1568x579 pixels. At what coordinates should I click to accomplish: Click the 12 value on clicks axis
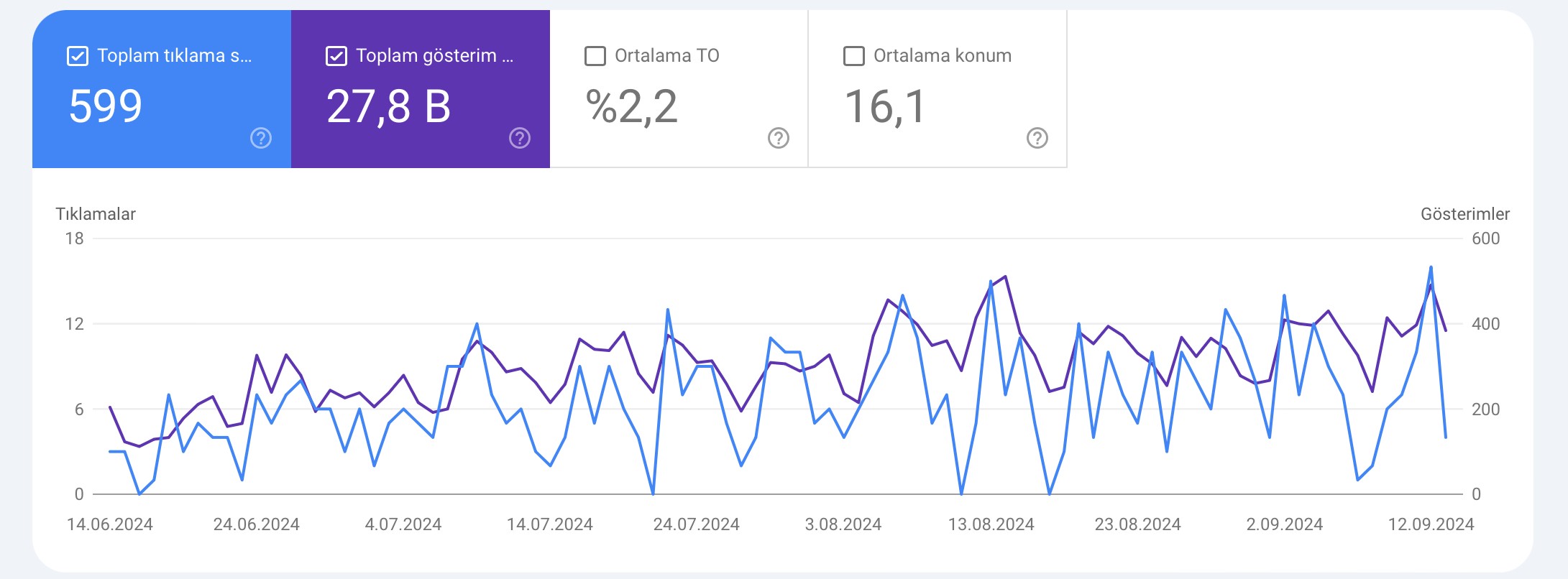pos(75,324)
